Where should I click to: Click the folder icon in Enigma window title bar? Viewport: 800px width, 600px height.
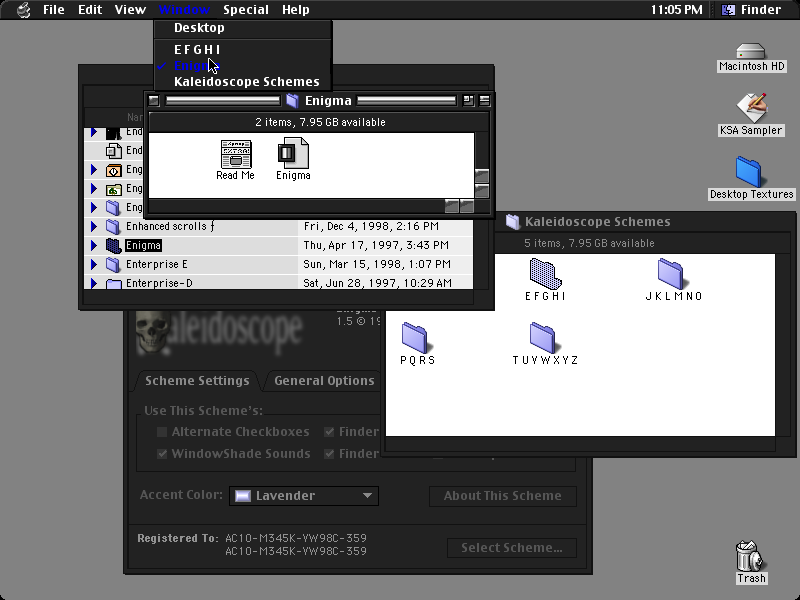[x=292, y=101]
